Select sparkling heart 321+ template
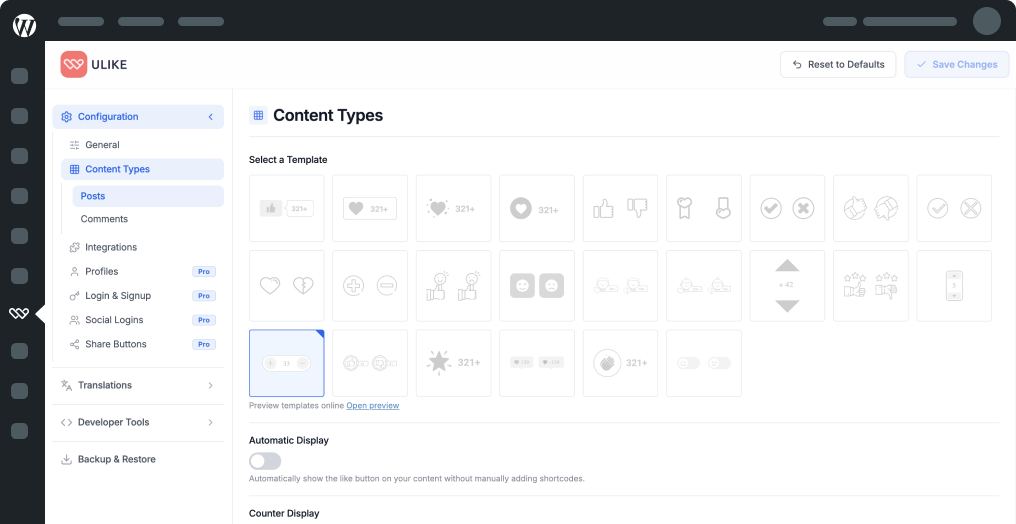Image resolution: width=1016 pixels, height=524 pixels. coord(454,209)
